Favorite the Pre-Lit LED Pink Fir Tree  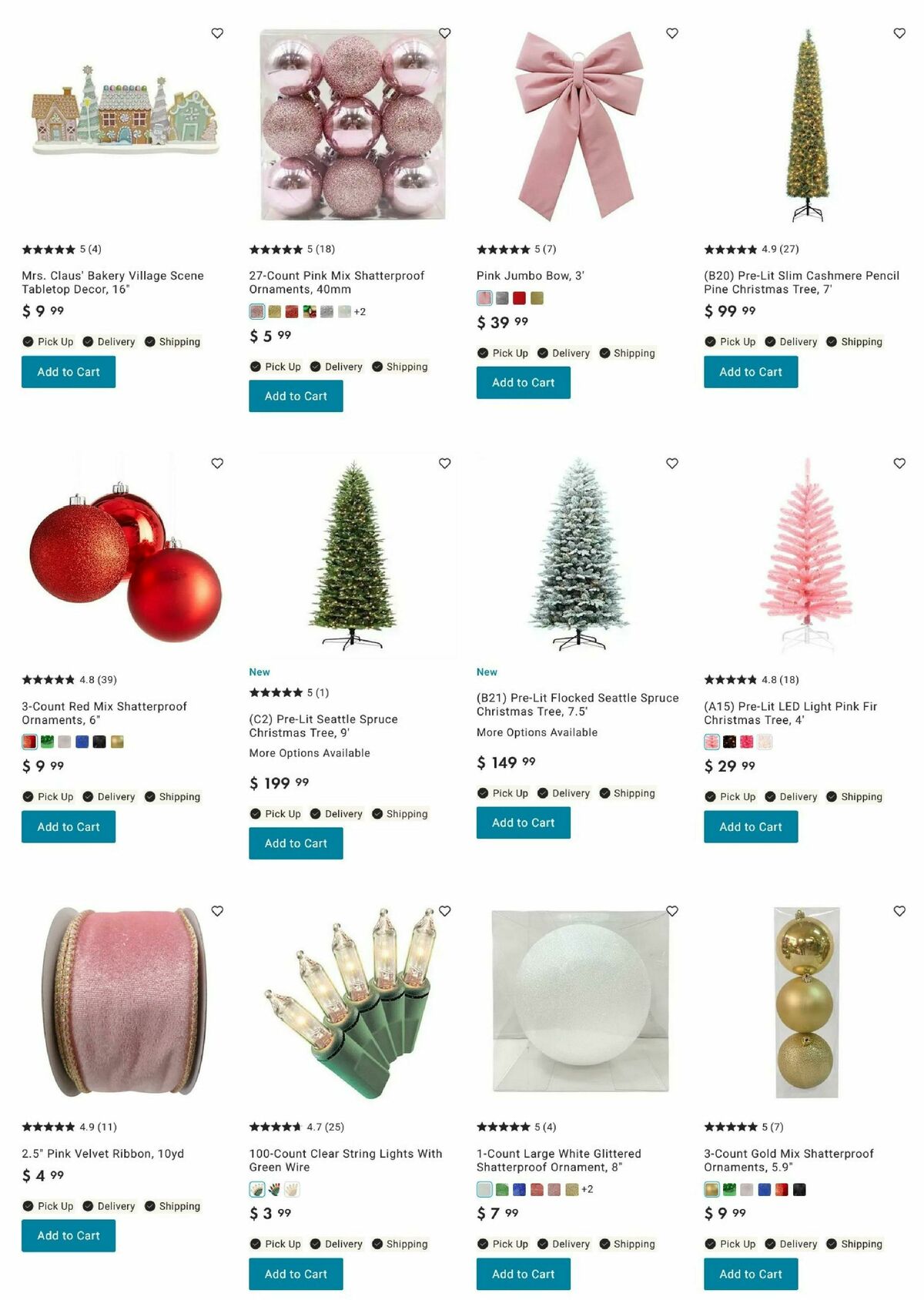point(899,463)
